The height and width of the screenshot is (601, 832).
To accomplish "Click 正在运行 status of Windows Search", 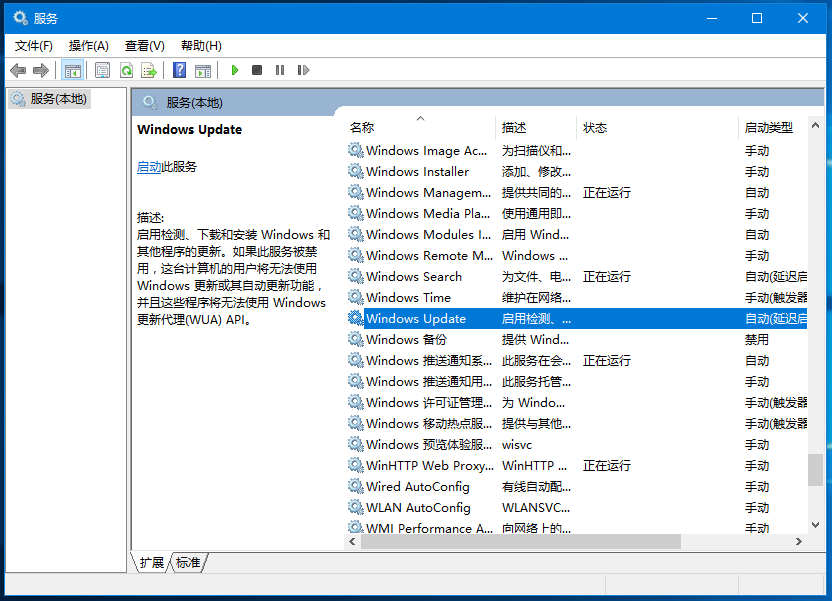I will click(x=606, y=276).
